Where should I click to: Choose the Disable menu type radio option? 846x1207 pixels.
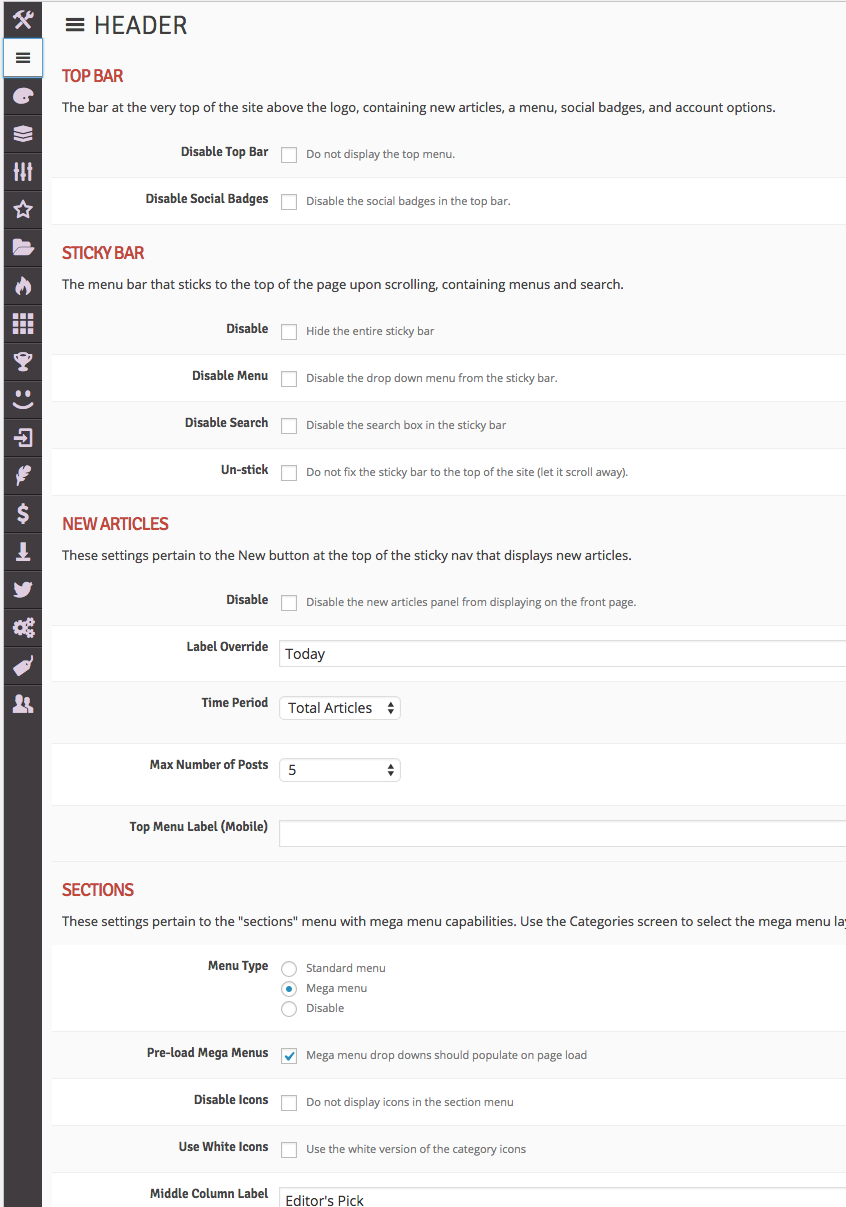pos(289,1009)
